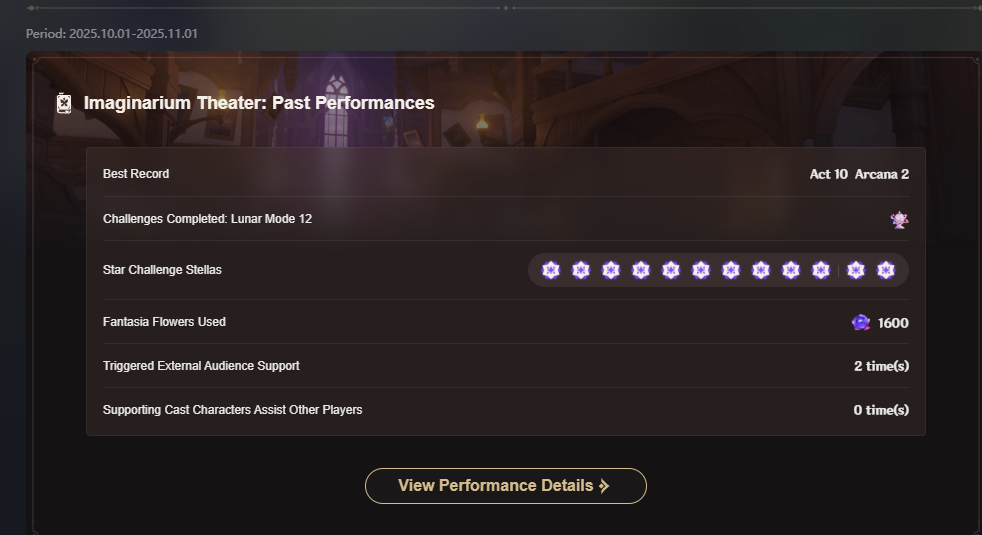Viewport: 982px width, 535px height.
Task: Click the 1600 Fantasia Flowers value
Action: (893, 322)
